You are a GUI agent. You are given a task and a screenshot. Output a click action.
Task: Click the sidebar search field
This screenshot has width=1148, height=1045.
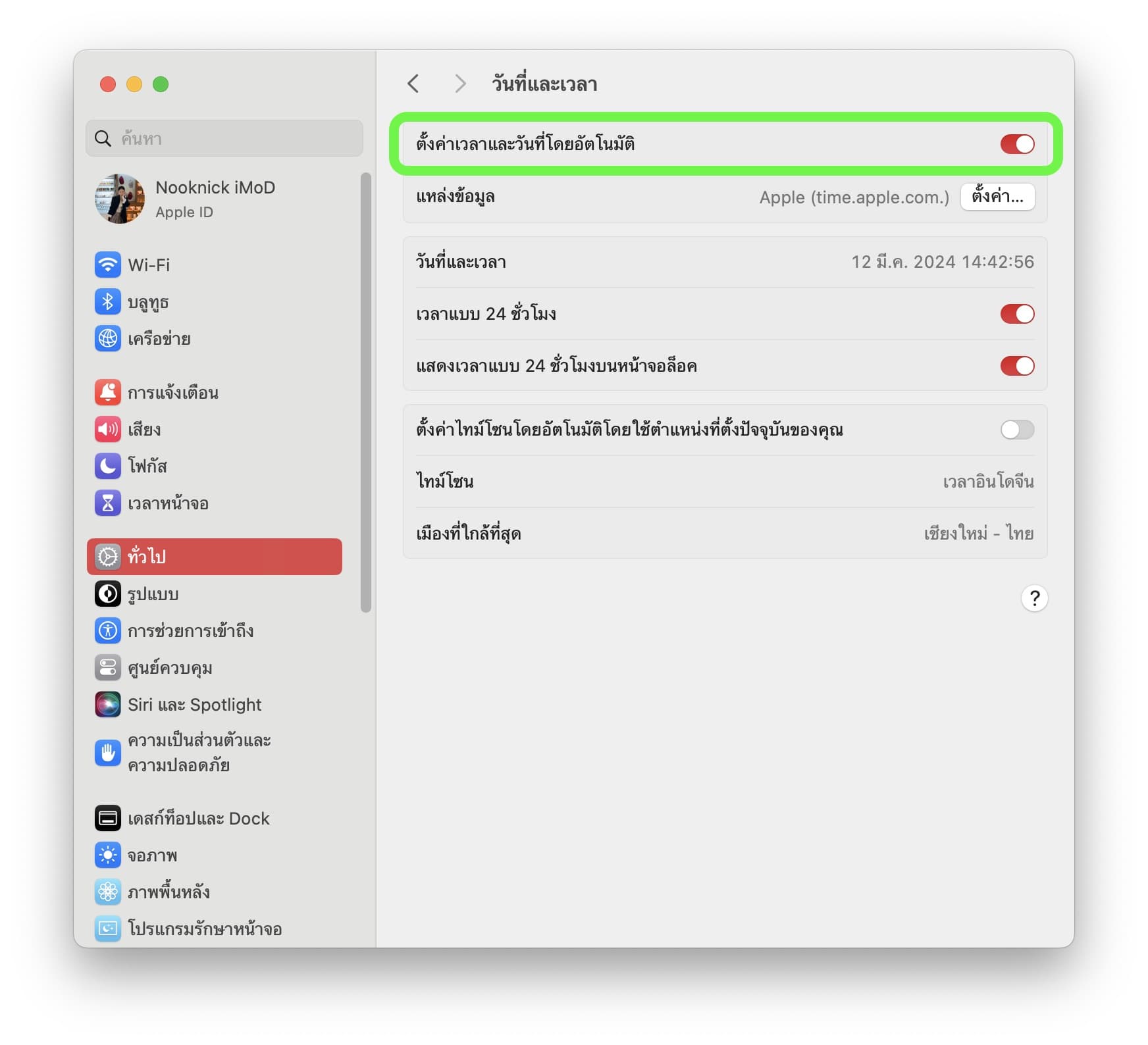point(224,139)
